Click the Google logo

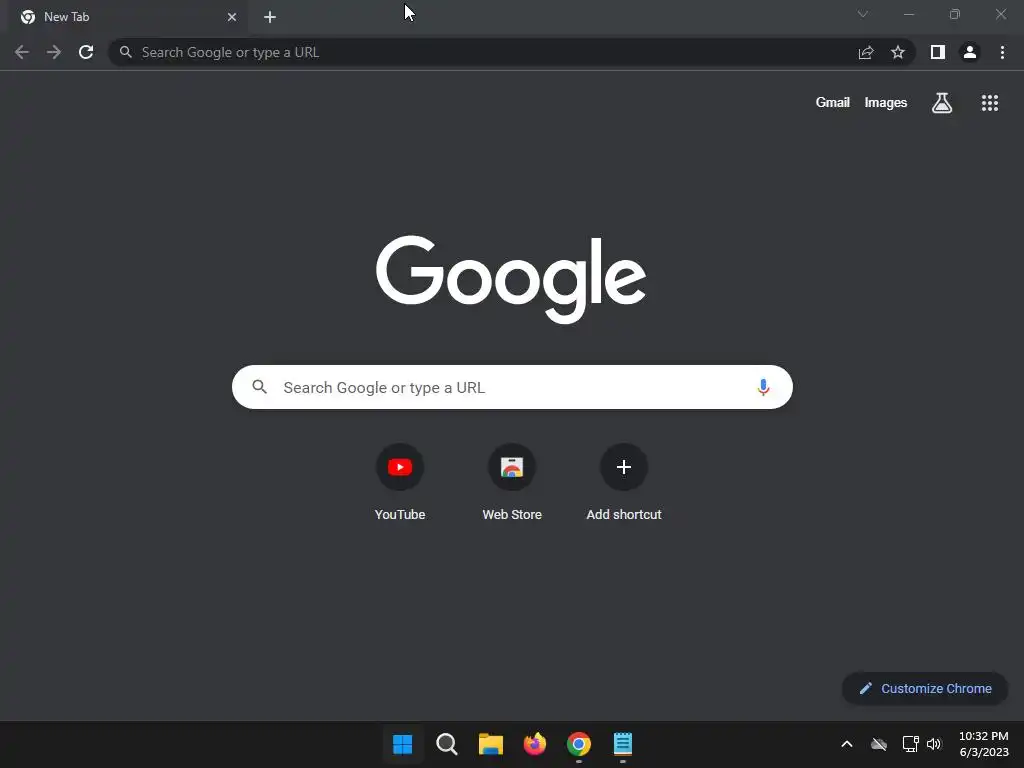coord(511,280)
